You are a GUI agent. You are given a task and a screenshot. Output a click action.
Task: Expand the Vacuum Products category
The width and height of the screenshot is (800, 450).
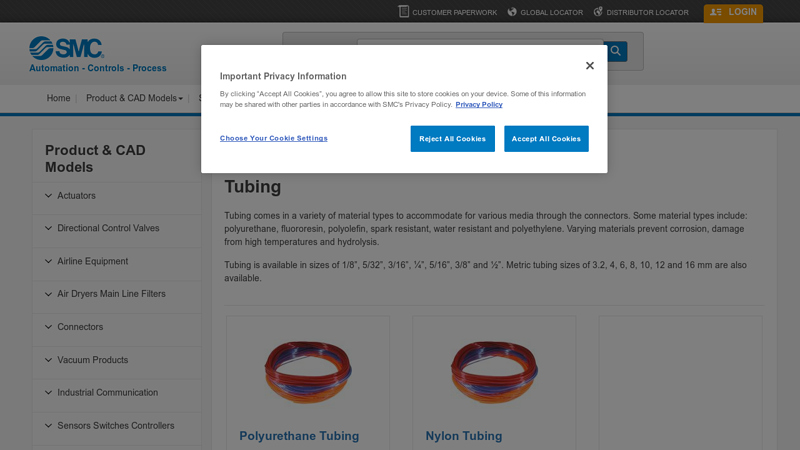[92, 360]
